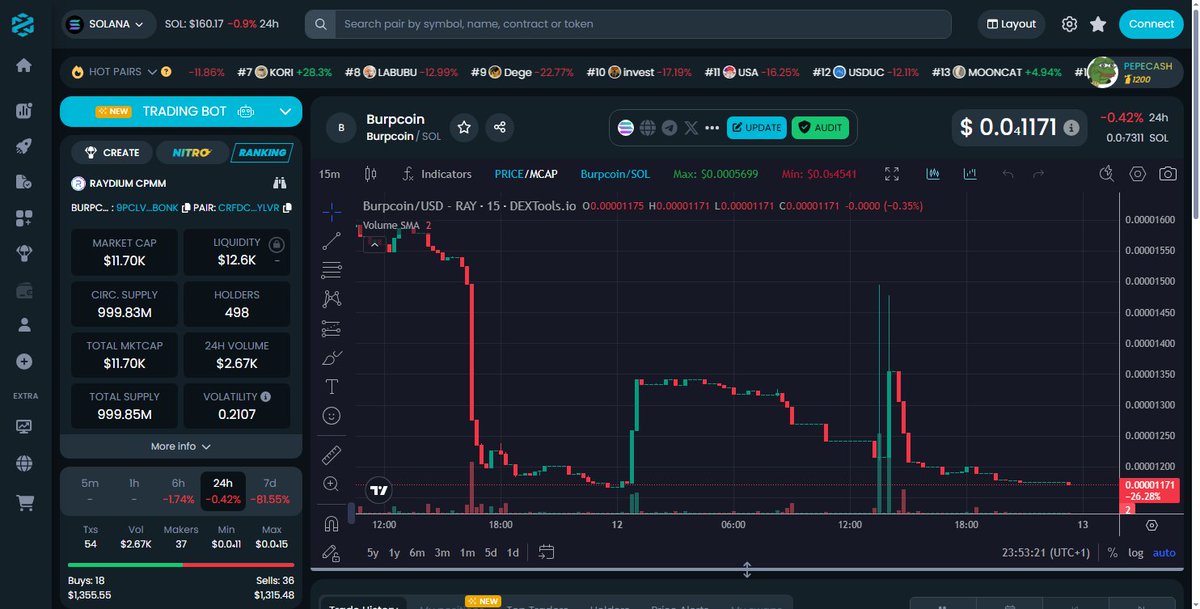Screen dimensions: 1200x609
Task: Open chart settings hexagon icon
Action: click(x=1137, y=174)
